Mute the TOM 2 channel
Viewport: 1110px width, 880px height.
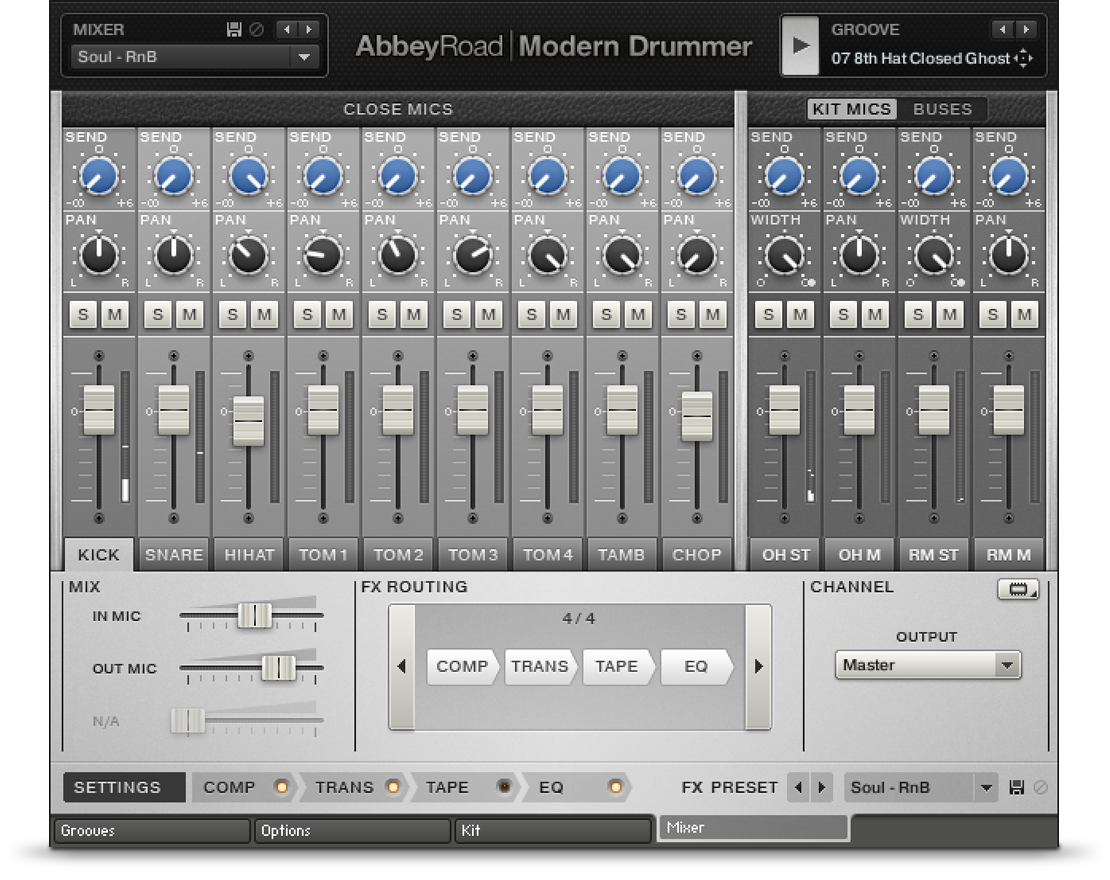[413, 314]
